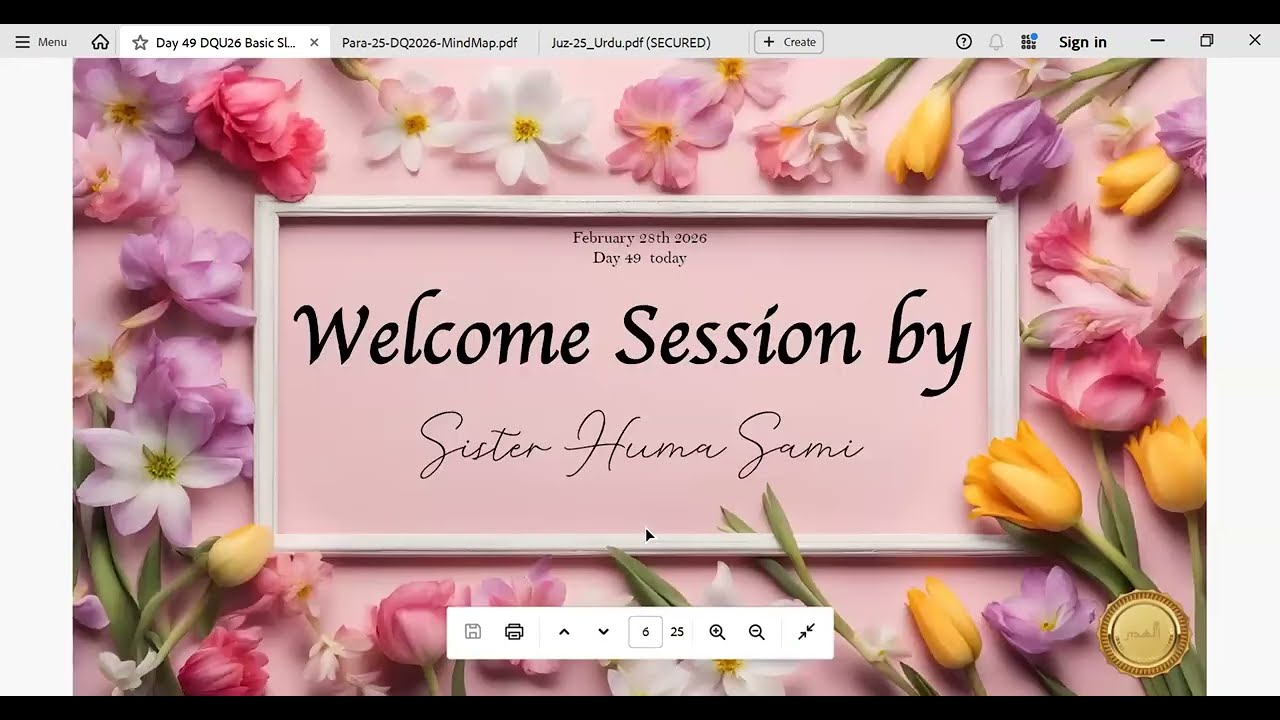Image resolution: width=1280 pixels, height=720 pixels.
Task: Exit full-width view with collapse arrows icon
Action: pyautogui.click(x=807, y=632)
